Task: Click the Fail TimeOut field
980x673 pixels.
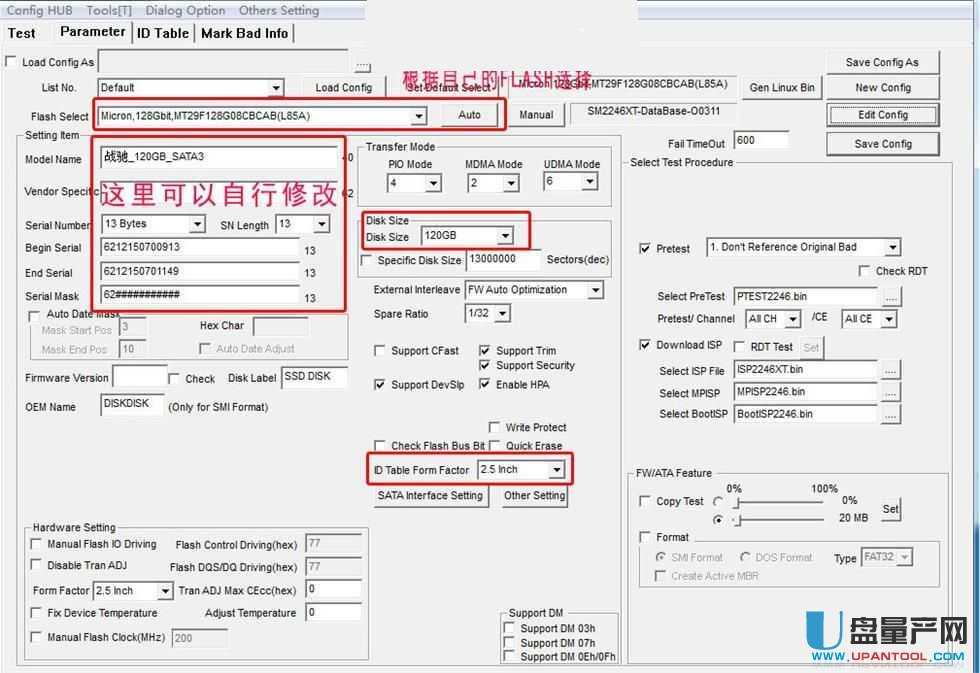Action: (760, 141)
